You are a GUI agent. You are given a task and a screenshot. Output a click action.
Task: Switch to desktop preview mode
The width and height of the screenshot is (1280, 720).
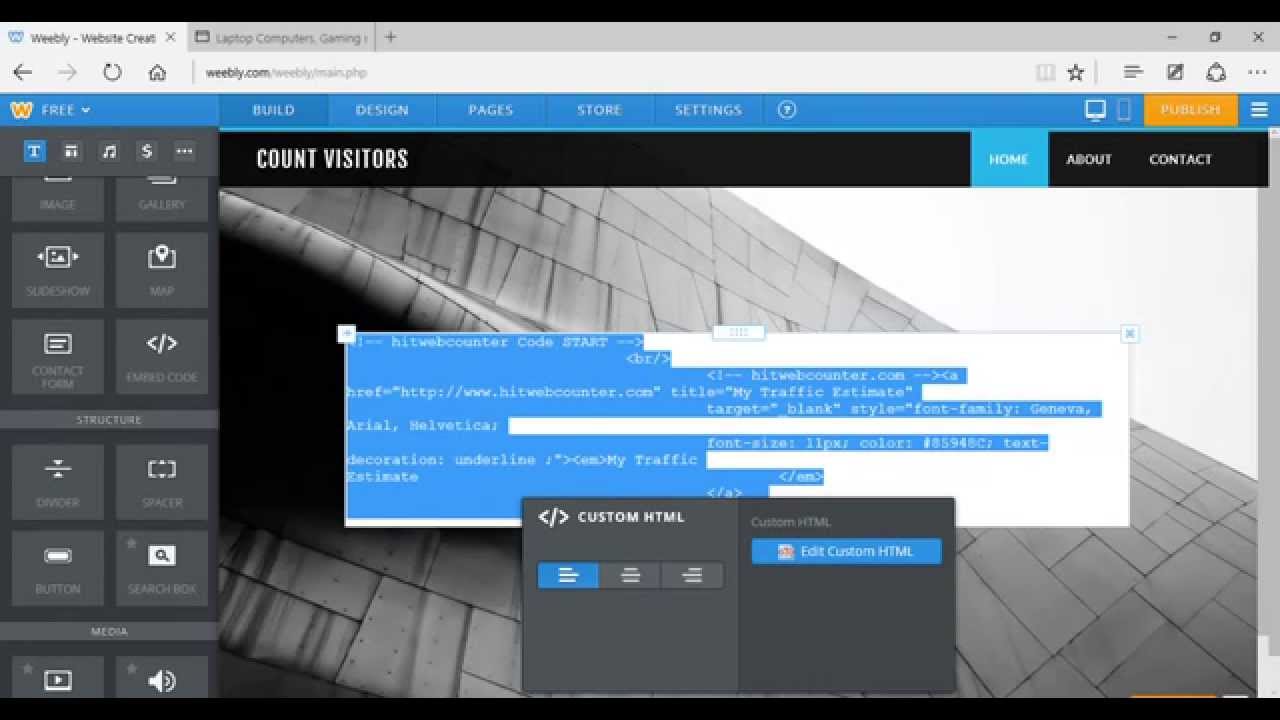(1096, 110)
